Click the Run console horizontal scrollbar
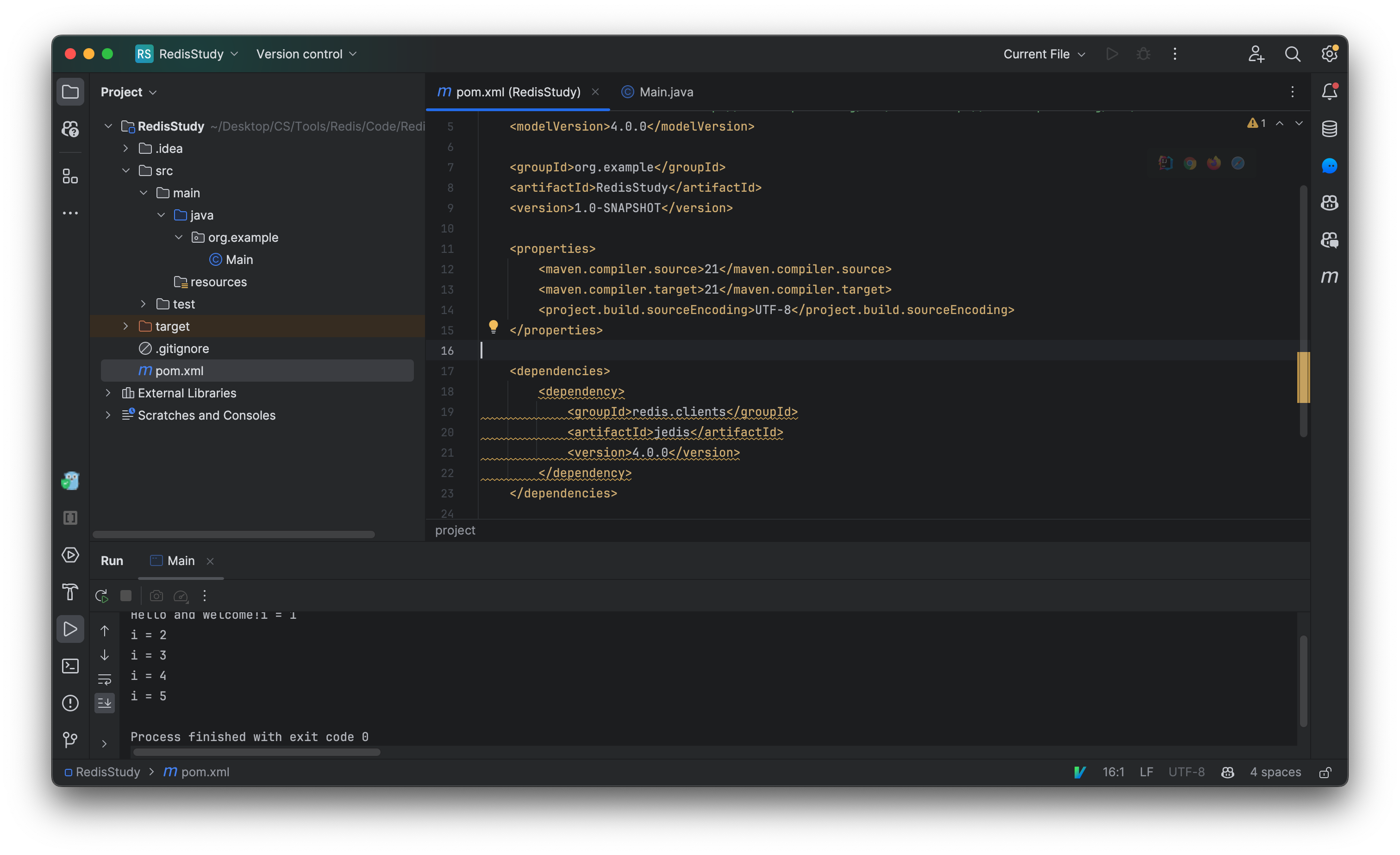This screenshot has height=855, width=1400. pos(256,752)
